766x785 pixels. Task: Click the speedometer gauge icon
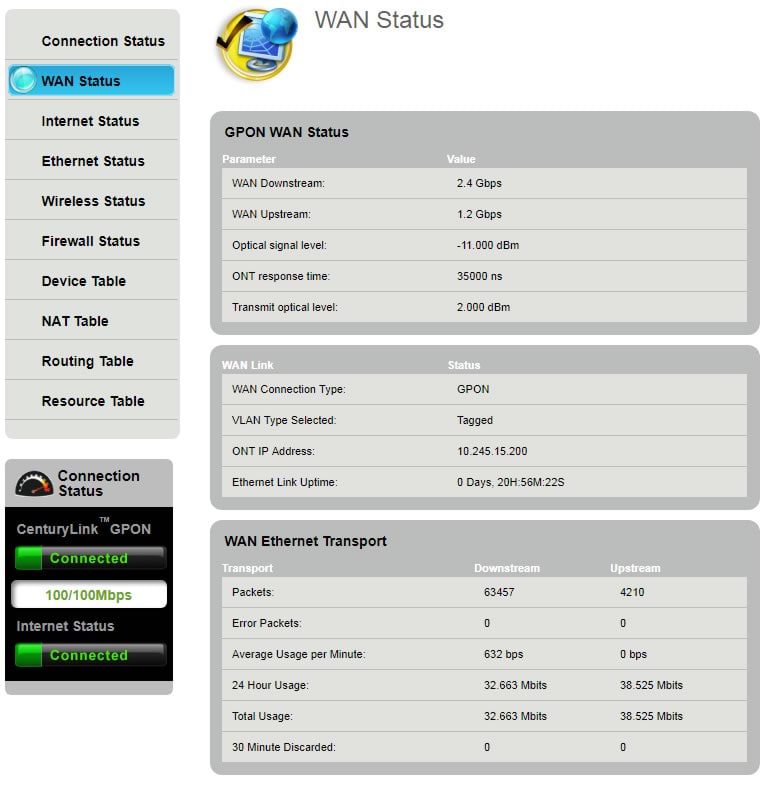tap(35, 484)
